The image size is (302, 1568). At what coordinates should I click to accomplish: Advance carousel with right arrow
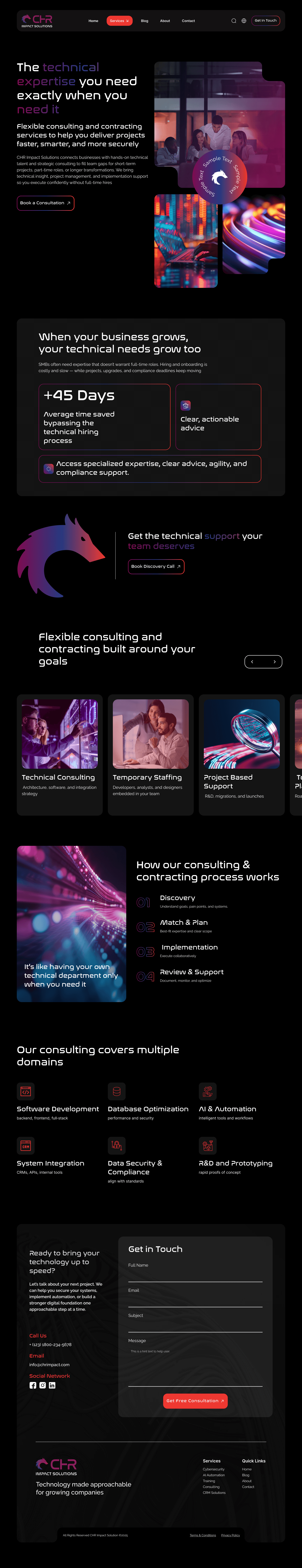(x=275, y=662)
